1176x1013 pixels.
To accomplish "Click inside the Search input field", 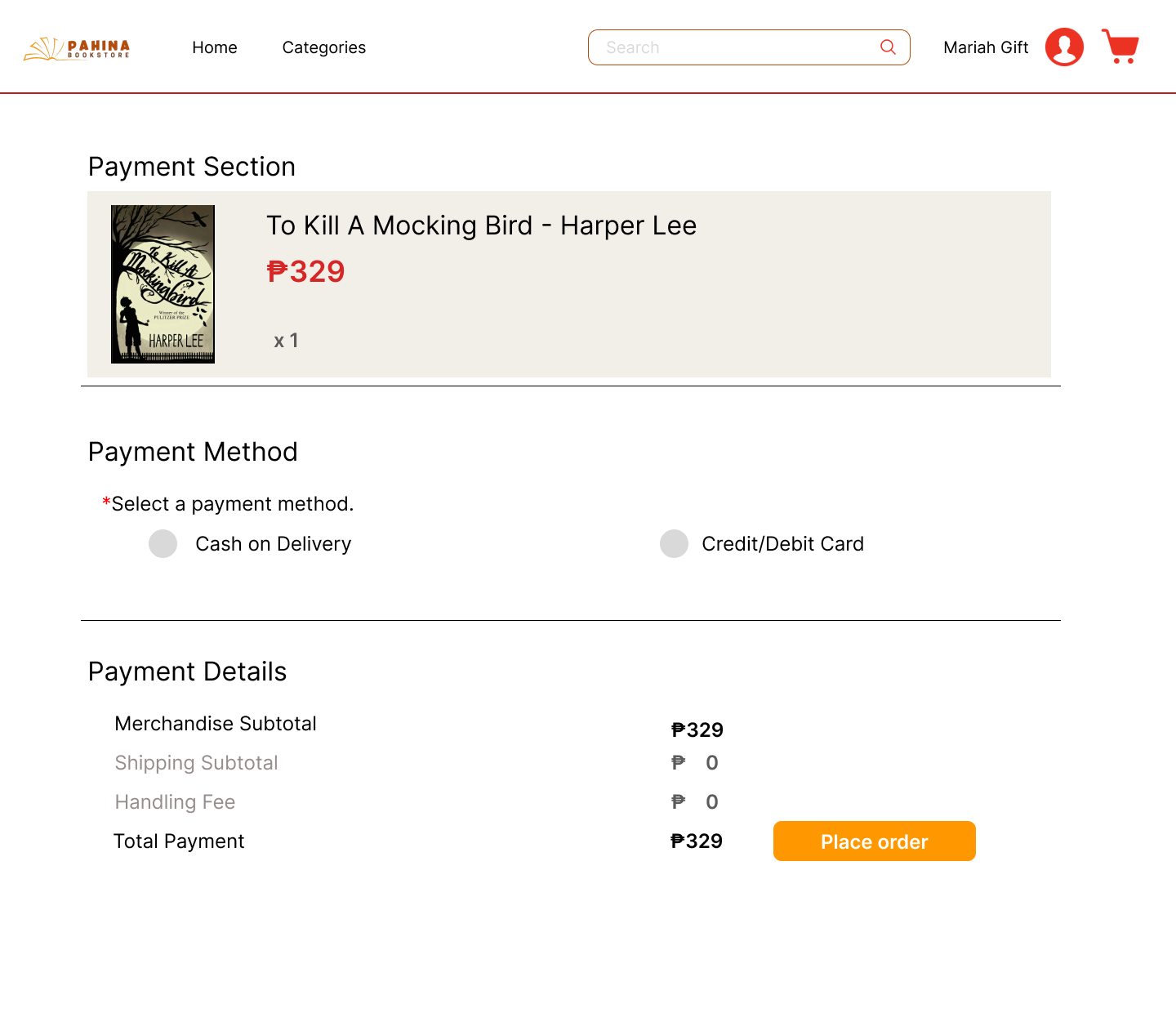I will (749, 47).
